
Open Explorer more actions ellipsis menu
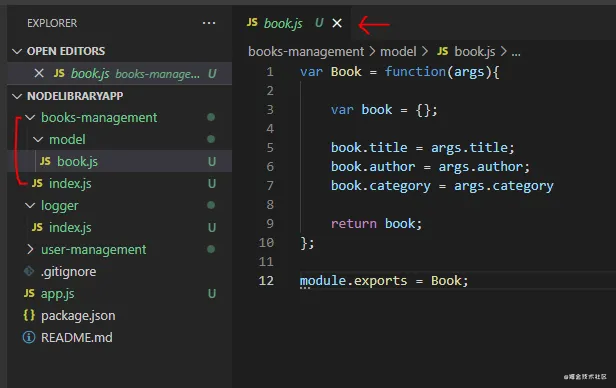click(x=209, y=23)
